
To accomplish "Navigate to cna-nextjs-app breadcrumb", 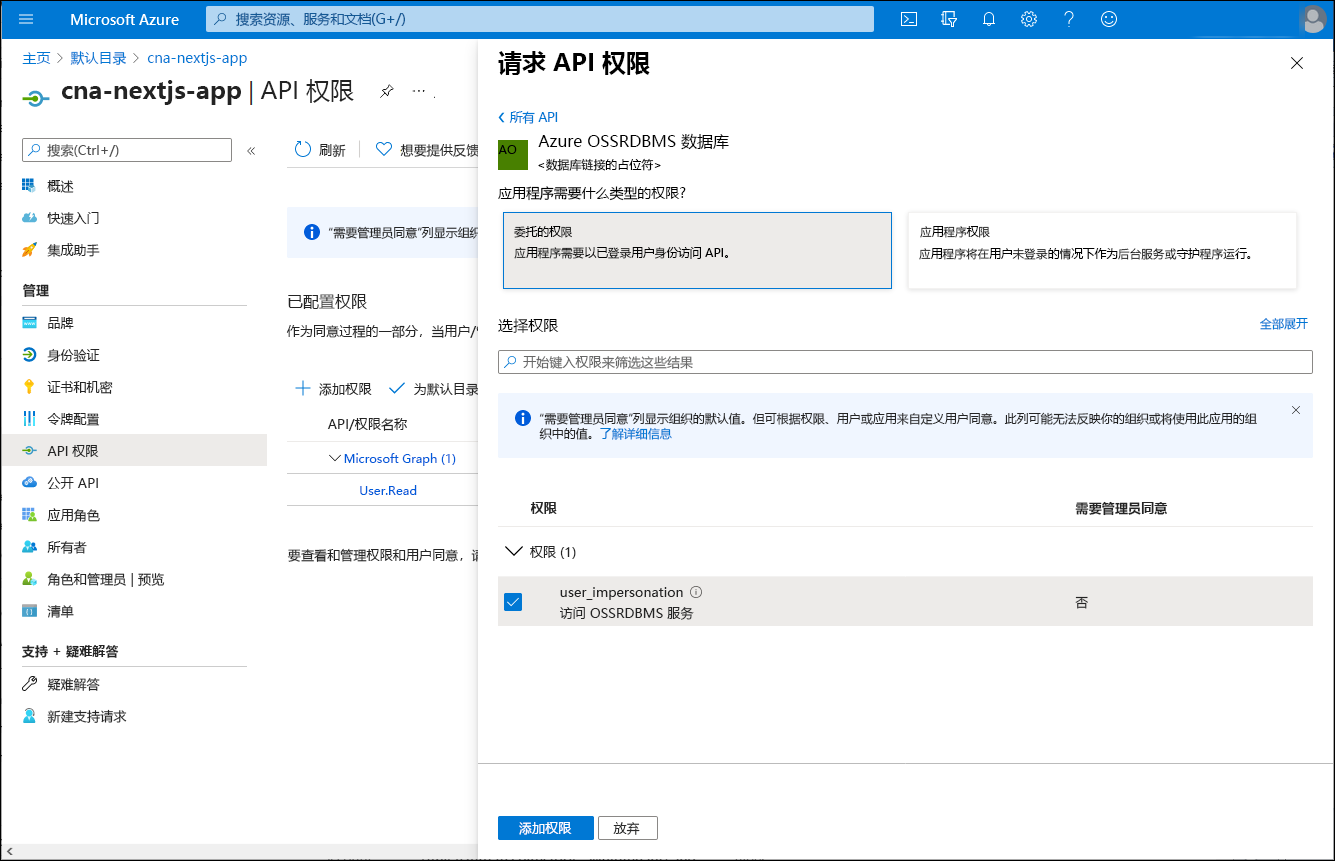I will pos(197,58).
